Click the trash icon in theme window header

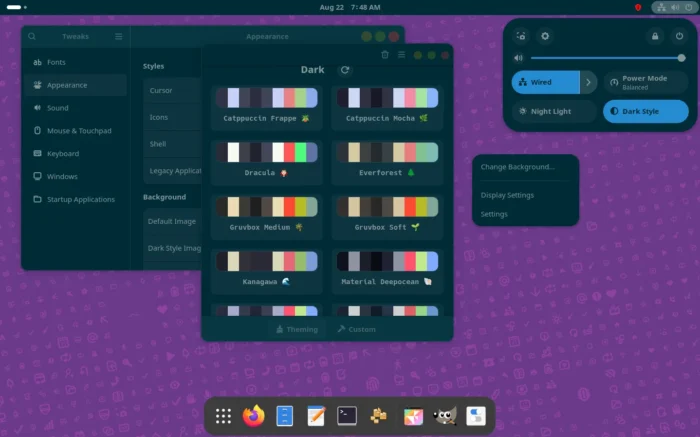click(385, 55)
